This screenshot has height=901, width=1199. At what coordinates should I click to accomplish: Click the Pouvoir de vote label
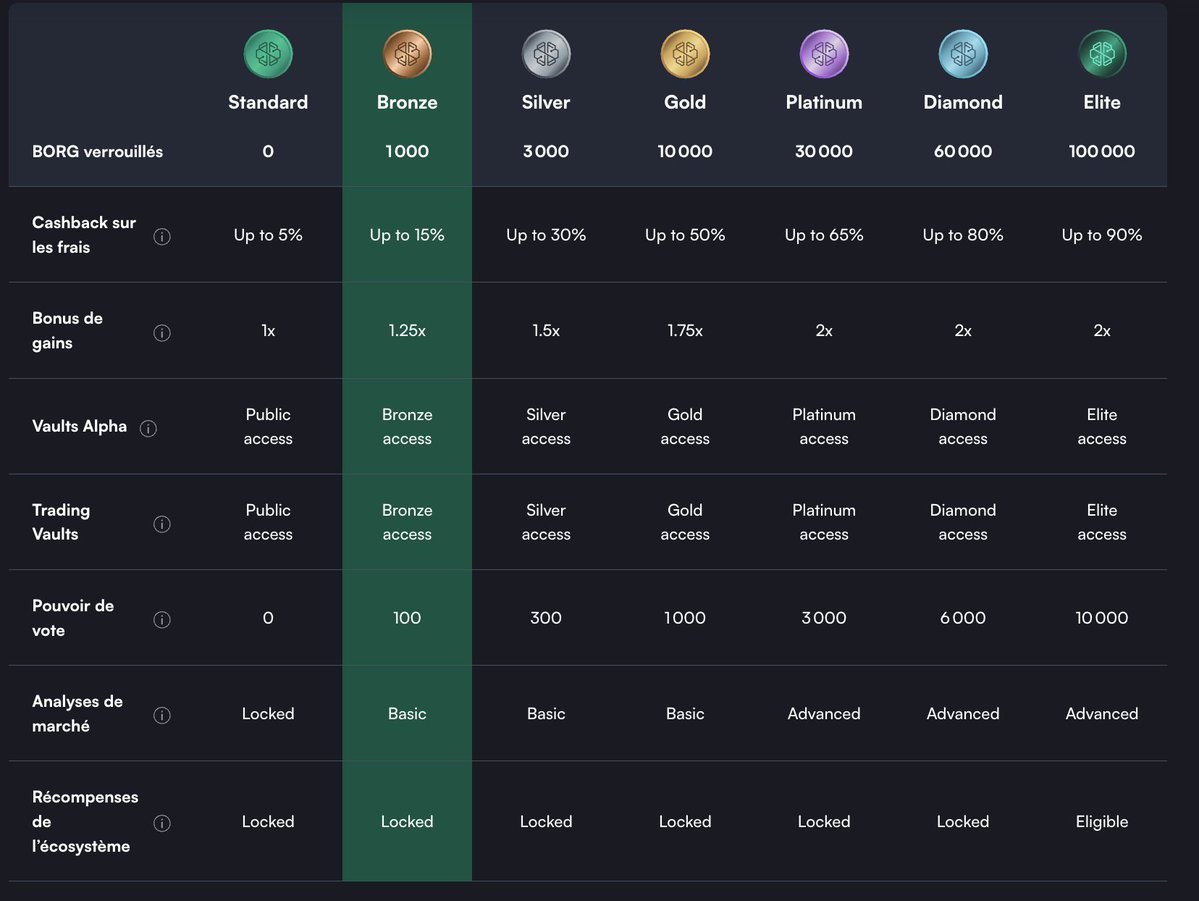pyautogui.click(x=73, y=618)
